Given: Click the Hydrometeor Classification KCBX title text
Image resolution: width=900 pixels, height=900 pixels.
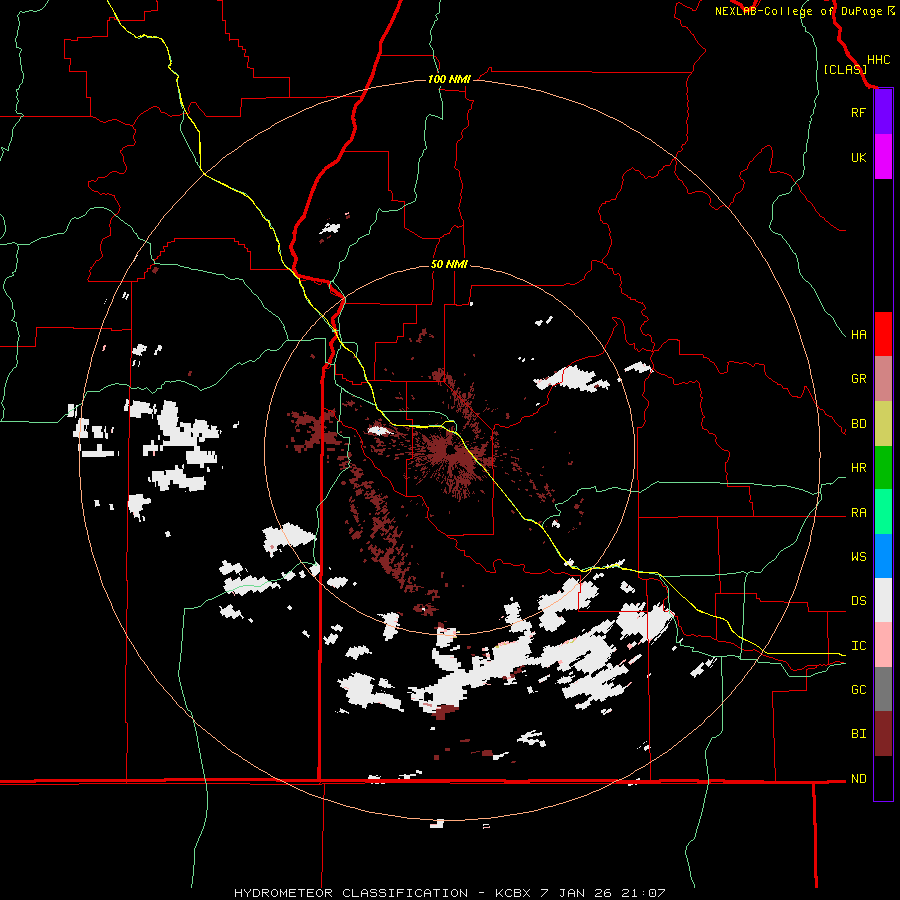Looking at the screenshot, I should pyautogui.click(x=449, y=893).
